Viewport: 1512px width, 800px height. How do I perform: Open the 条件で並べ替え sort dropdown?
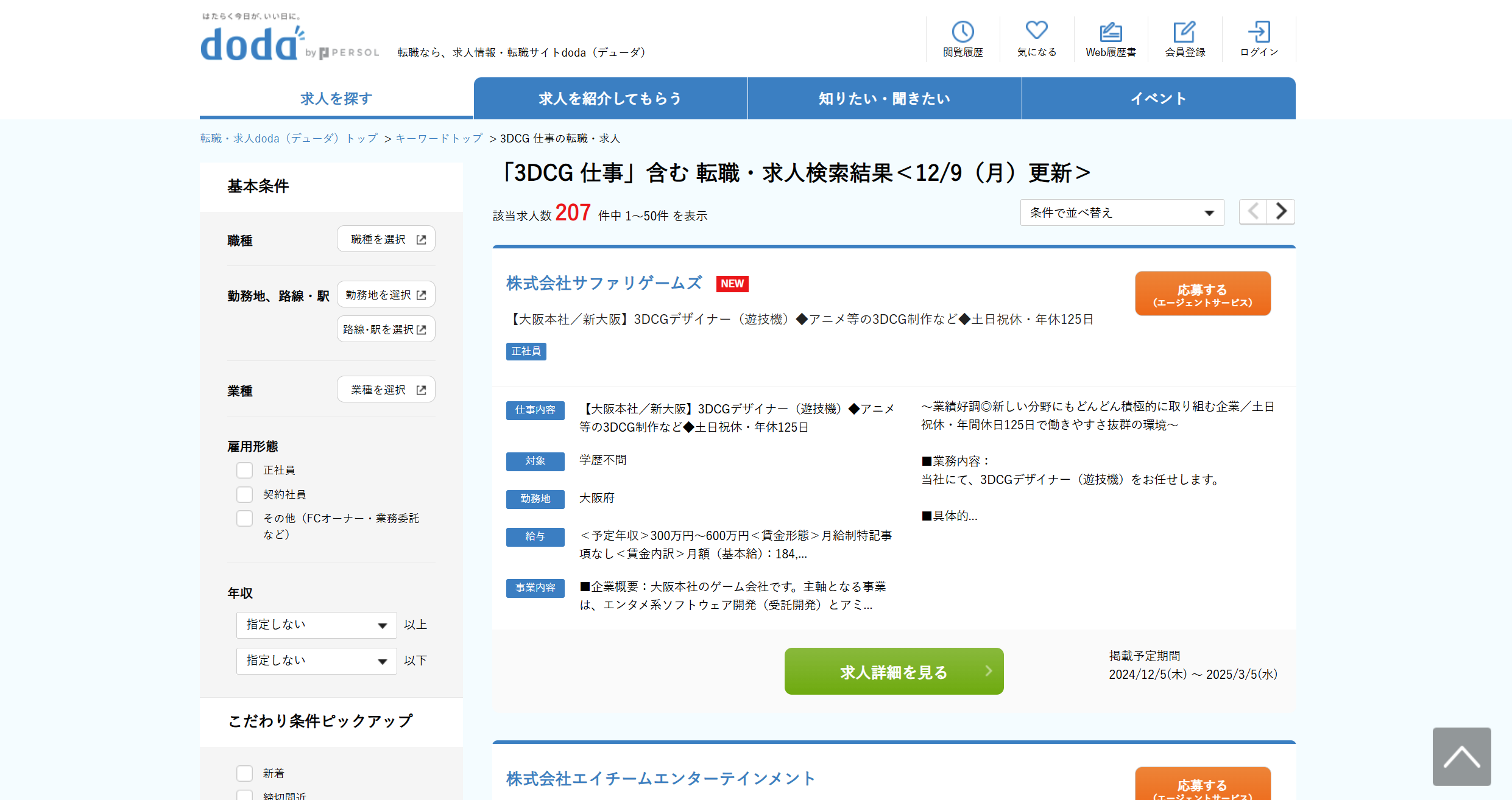click(x=1122, y=212)
